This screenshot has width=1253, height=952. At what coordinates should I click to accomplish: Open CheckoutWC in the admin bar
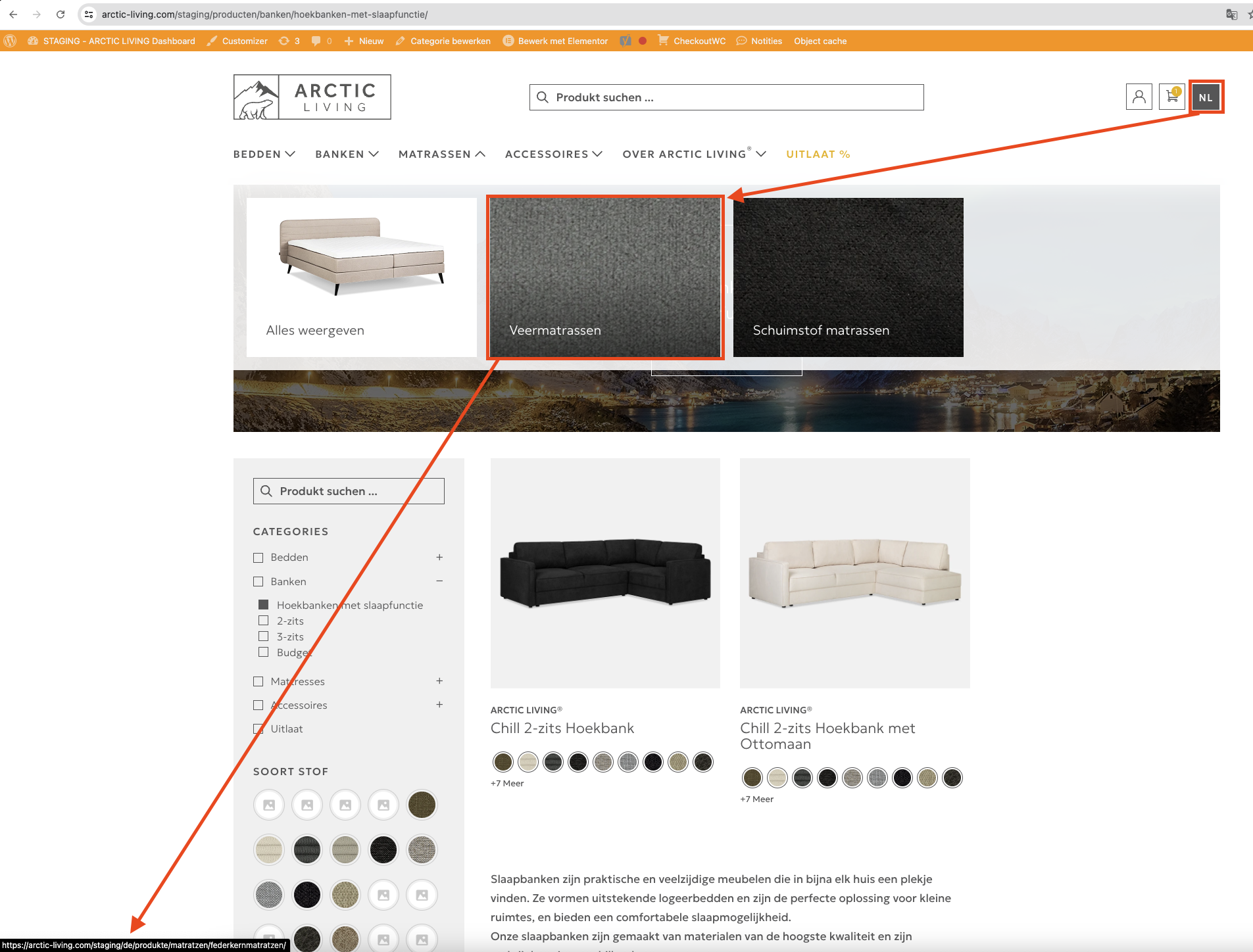click(692, 41)
